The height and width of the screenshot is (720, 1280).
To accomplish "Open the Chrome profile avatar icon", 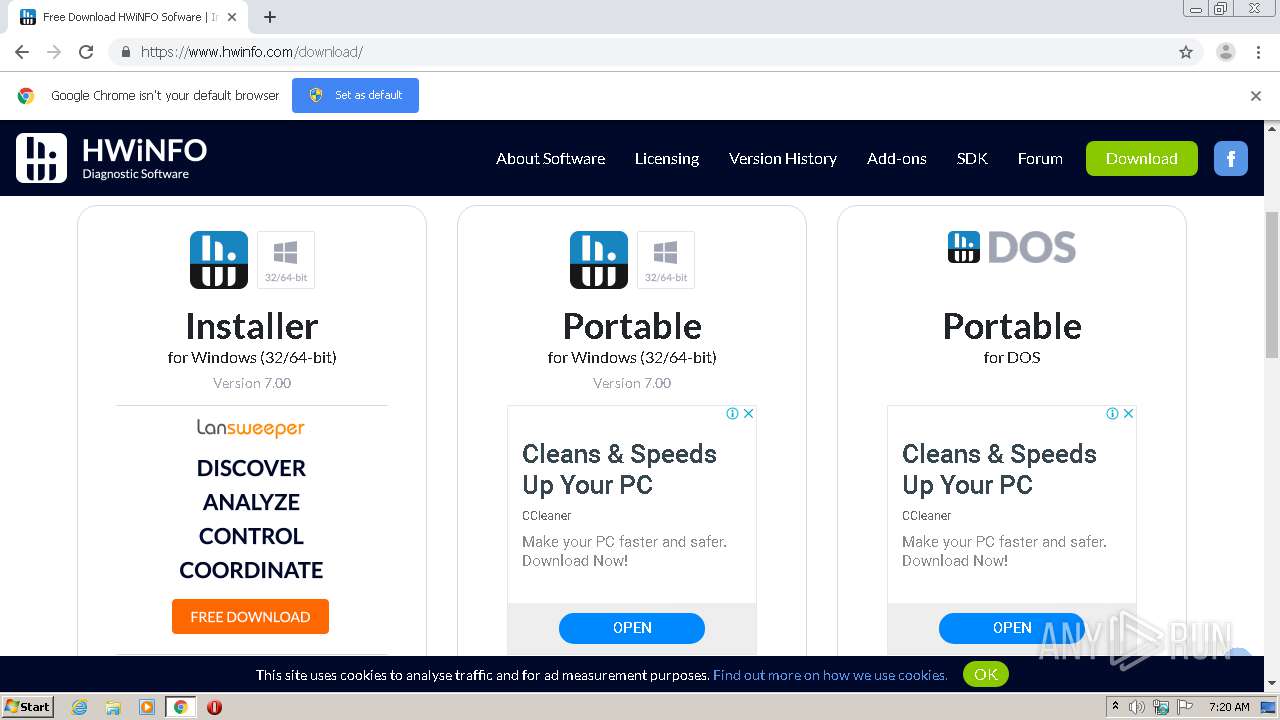I will click(1226, 52).
